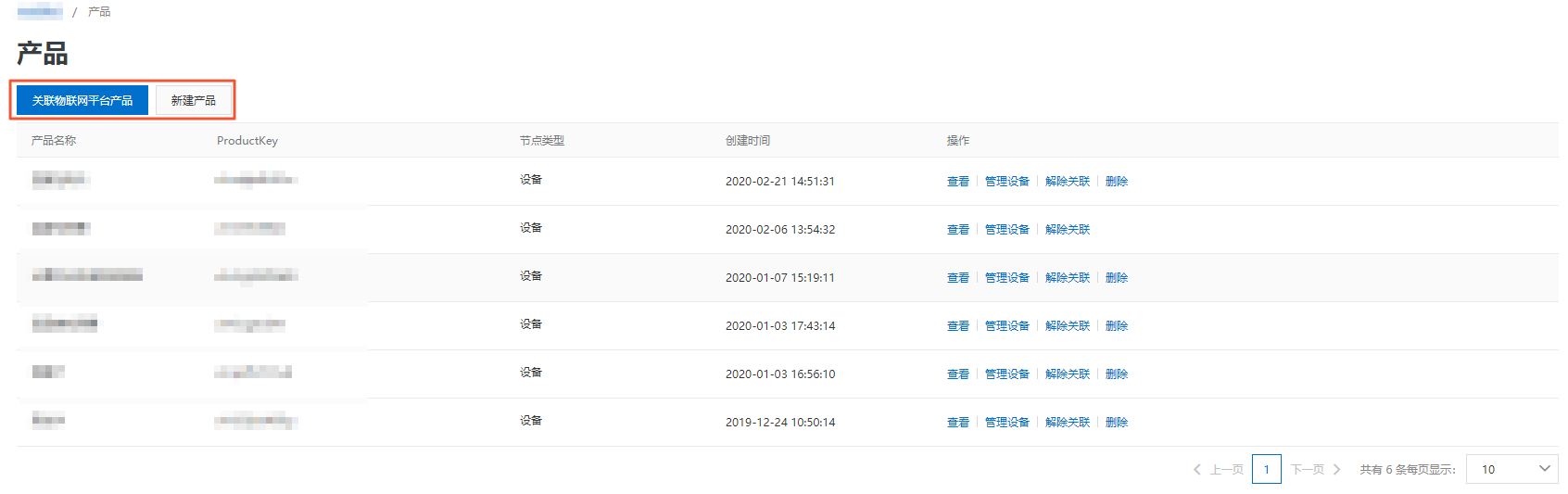Click 解除关联 for product created 2020-02-06 13:54:32

[1068, 230]
